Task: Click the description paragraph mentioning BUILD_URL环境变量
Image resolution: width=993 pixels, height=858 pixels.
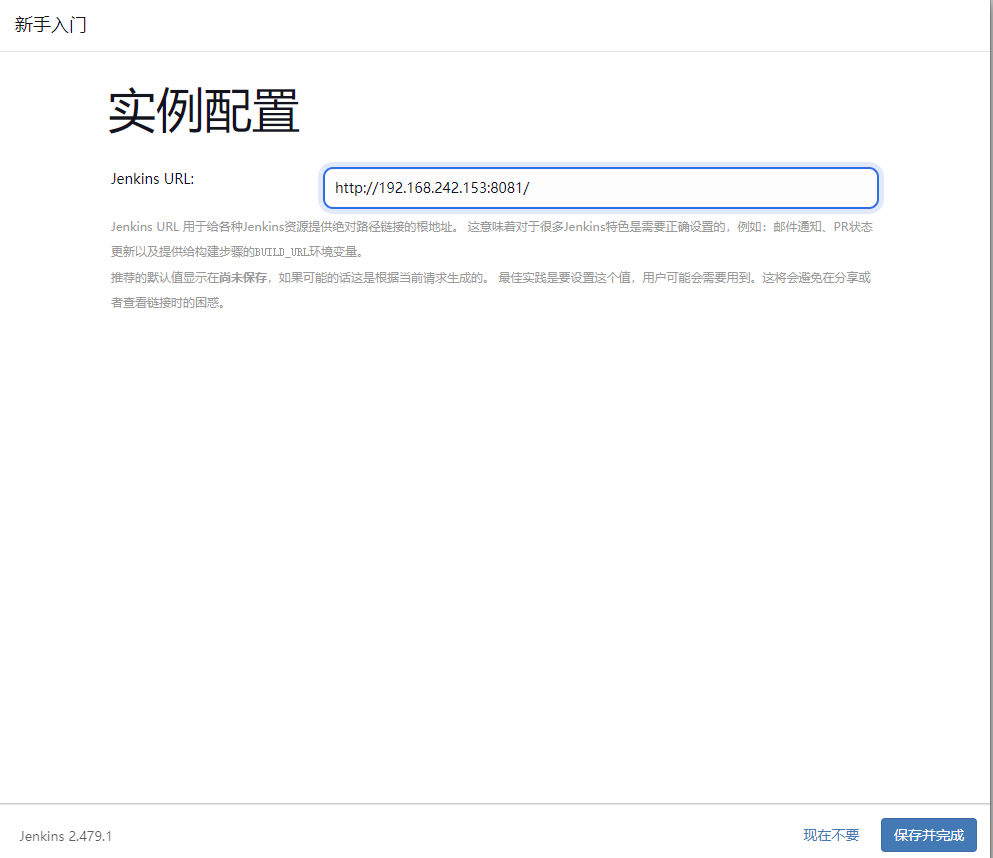Action: (x=491, y=239)
